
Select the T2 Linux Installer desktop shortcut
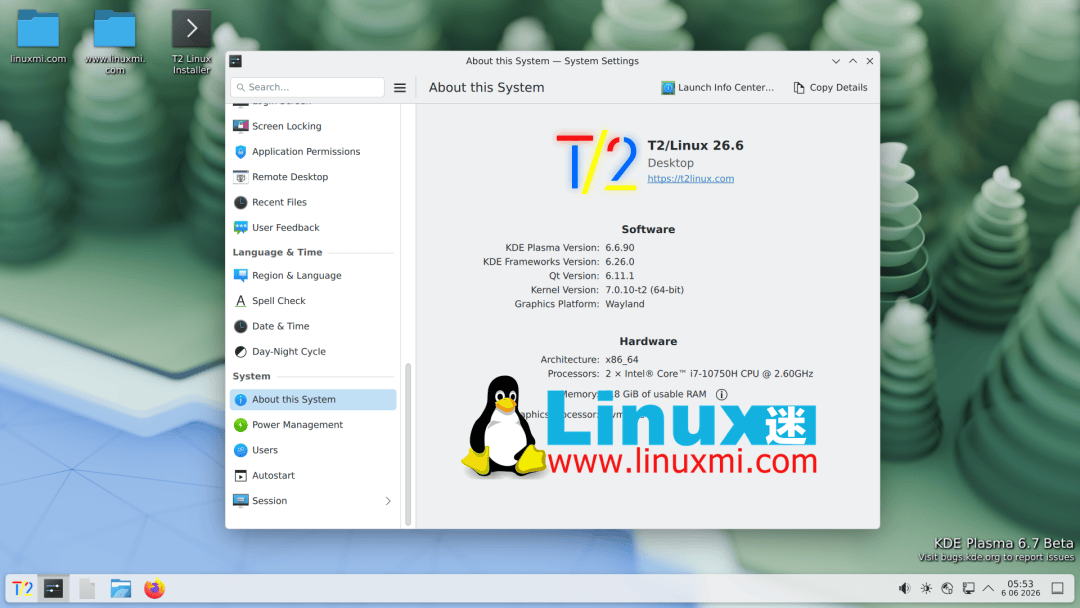click(191, 42)
